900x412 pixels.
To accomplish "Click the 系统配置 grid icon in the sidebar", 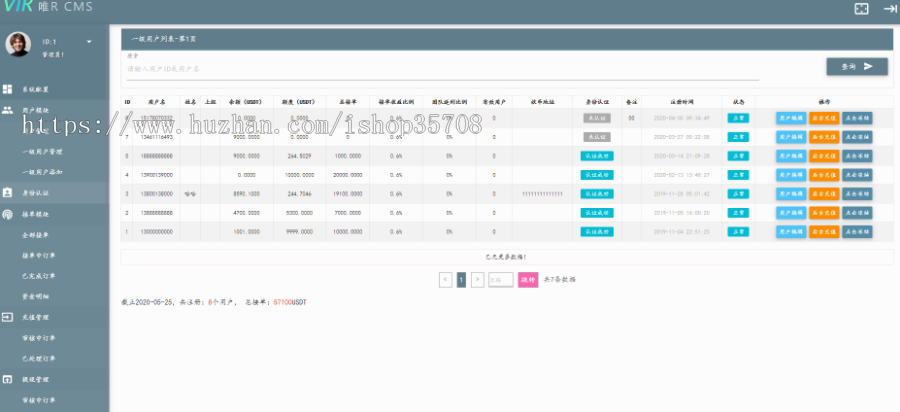I will pos(8,90).
